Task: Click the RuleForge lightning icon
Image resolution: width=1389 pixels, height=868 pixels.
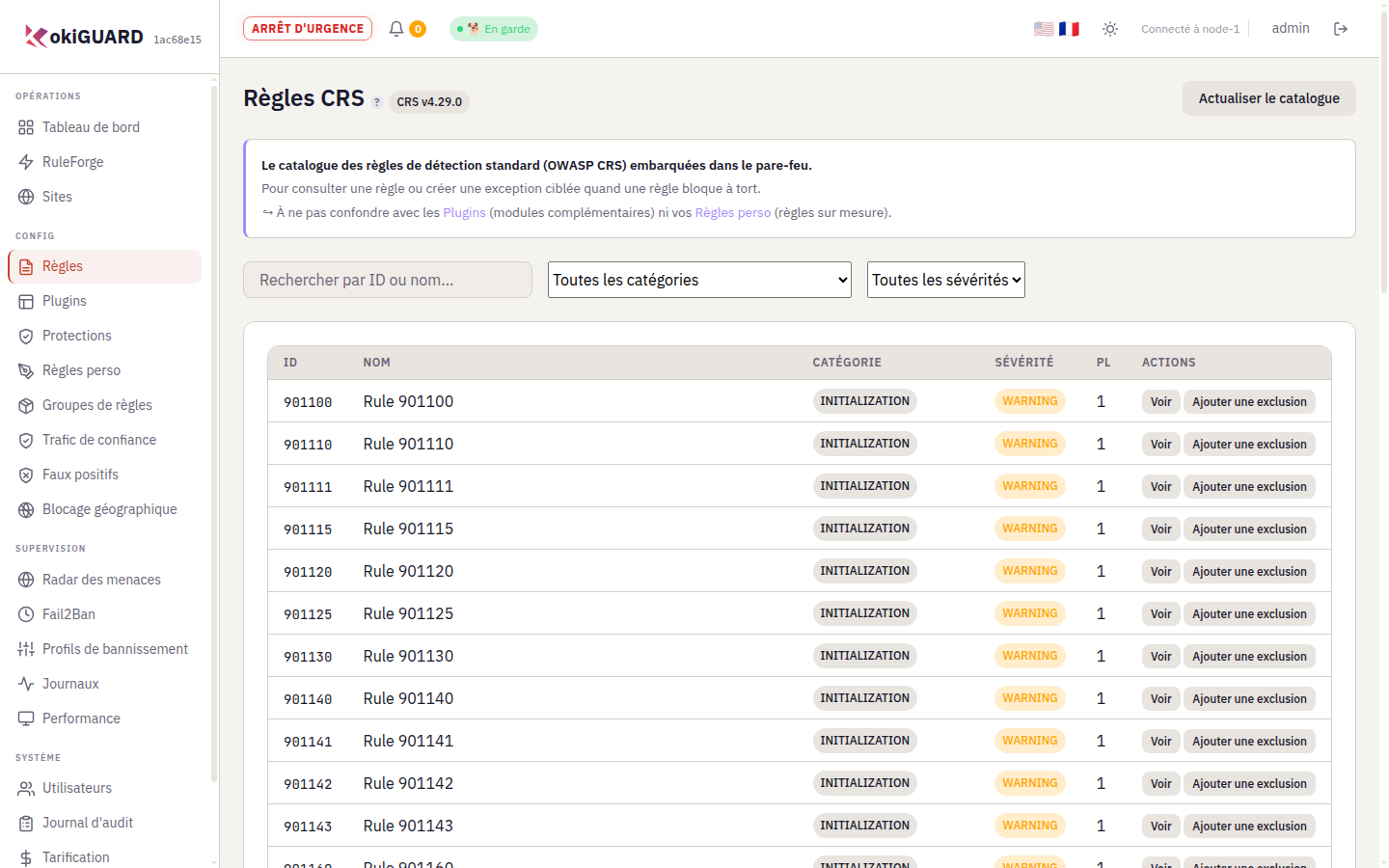Action: click(26, 162)
